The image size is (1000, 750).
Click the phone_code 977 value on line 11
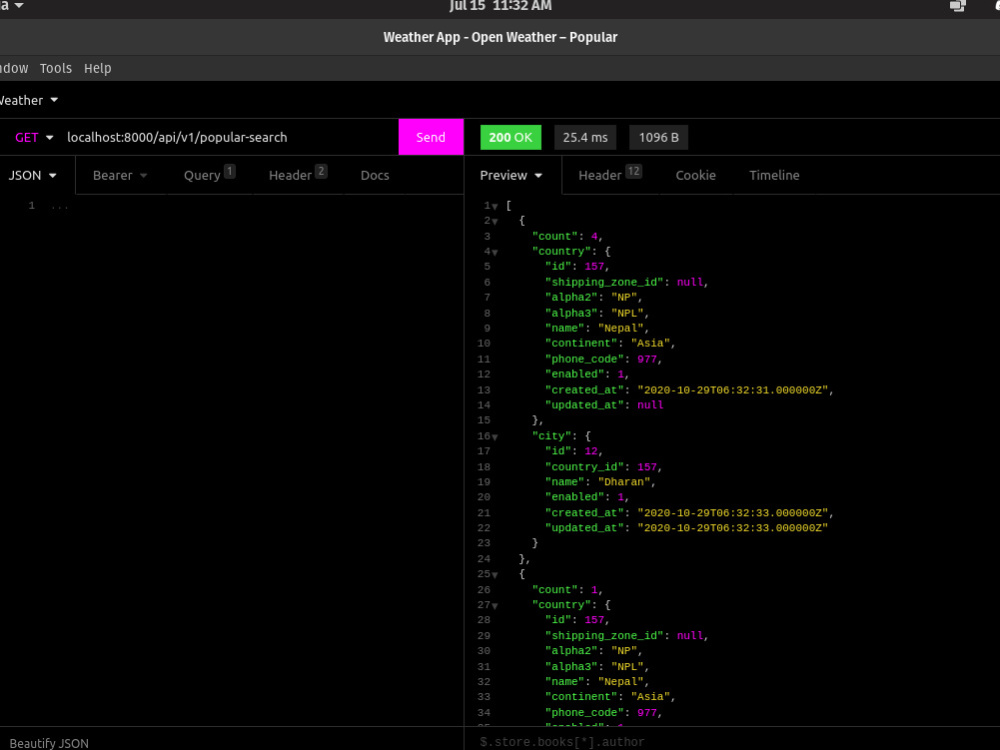point(647,359)
